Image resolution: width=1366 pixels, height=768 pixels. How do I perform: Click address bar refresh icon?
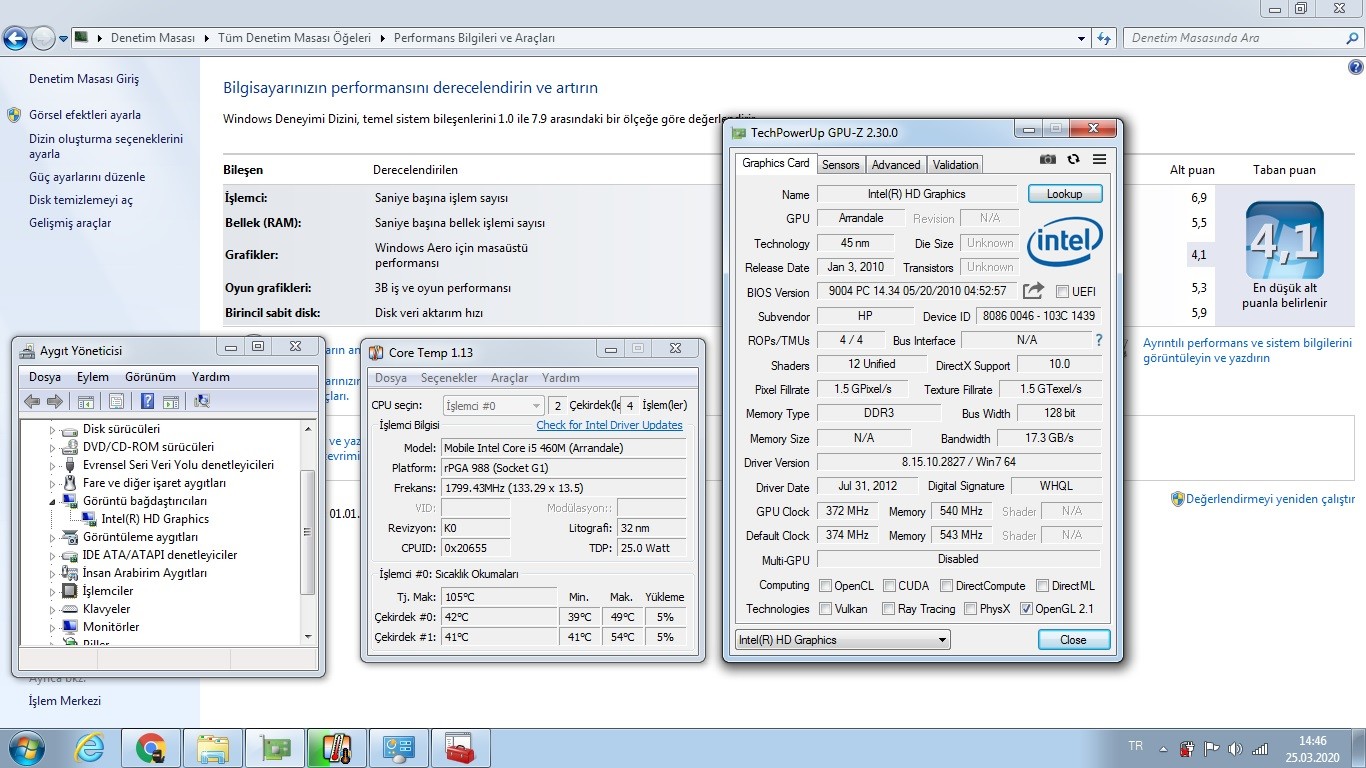[1104, 38]
